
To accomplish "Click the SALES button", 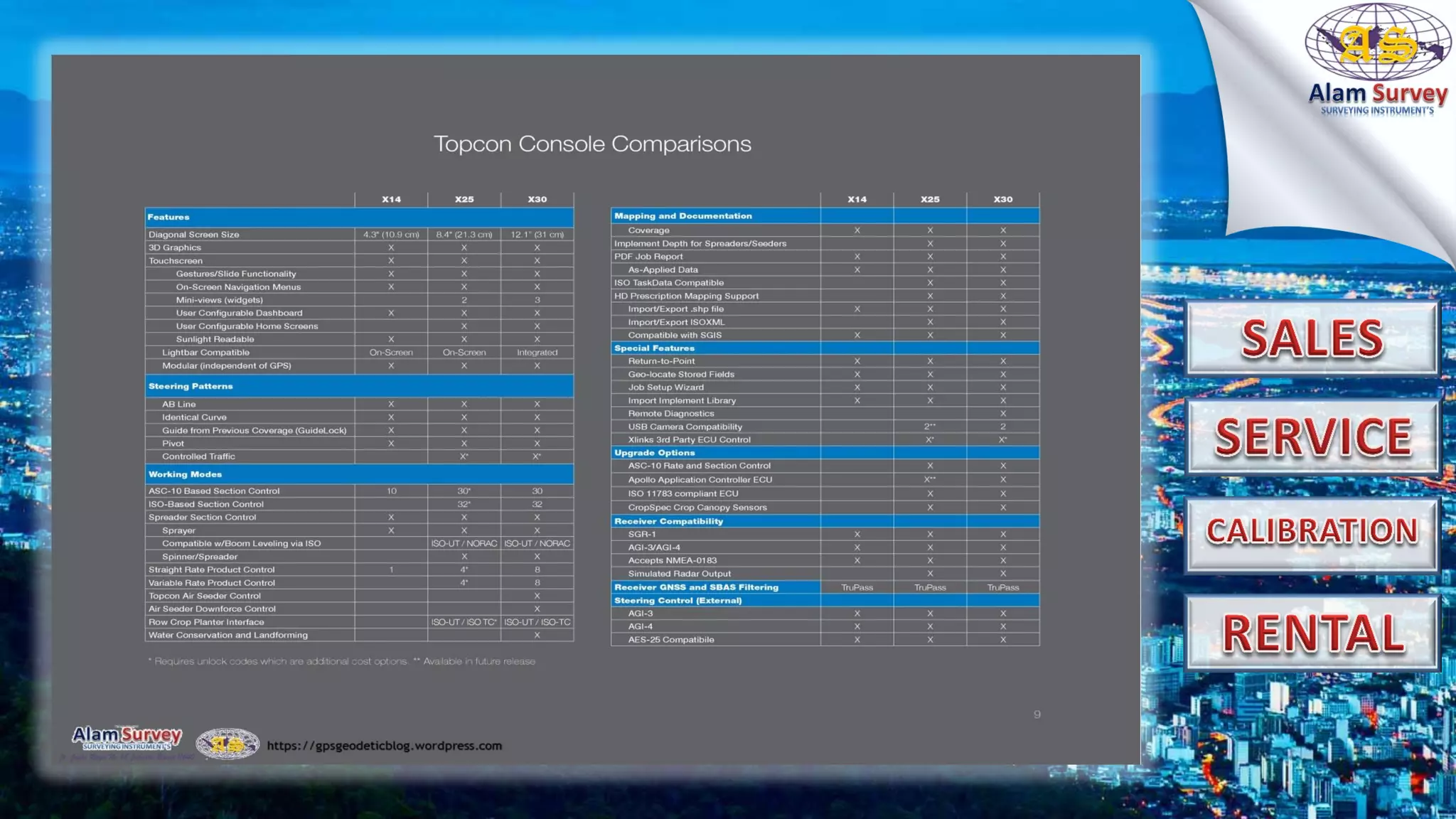I will (1312, 338).
